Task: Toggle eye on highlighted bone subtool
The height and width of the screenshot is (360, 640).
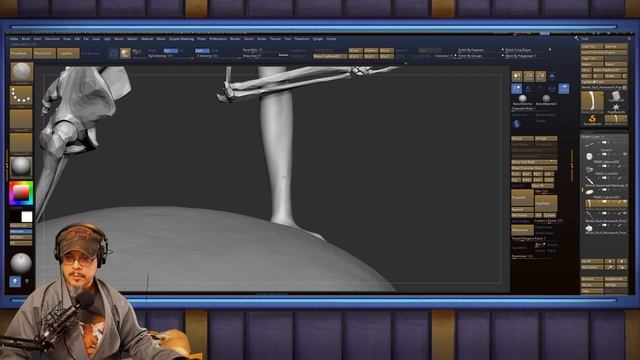Action: [624, 201]
